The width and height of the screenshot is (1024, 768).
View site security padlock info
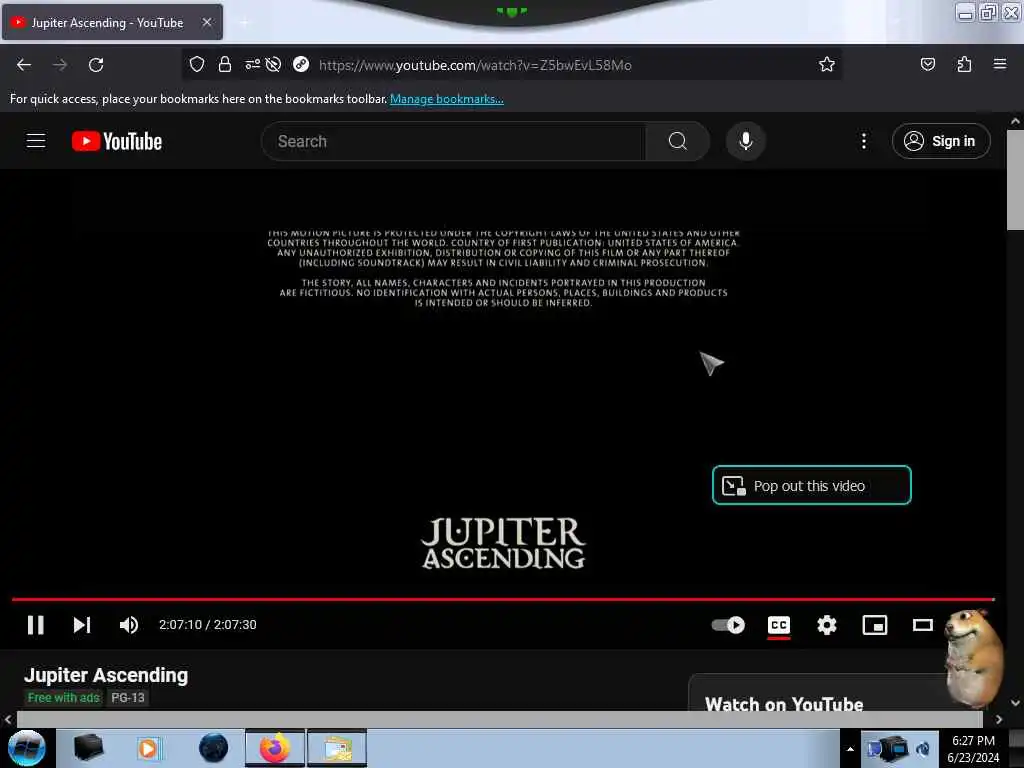coord(225,64)
